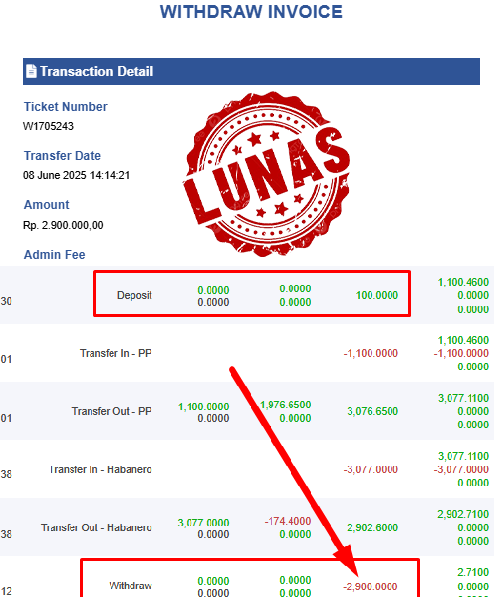Select the 2.7100 balance in Withdraw row

point(473,572)
